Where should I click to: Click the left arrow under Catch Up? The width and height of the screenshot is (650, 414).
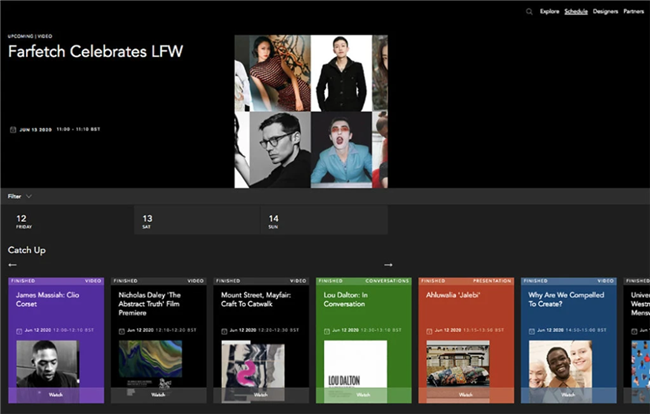pyautogui.click(x=12, y=265)
